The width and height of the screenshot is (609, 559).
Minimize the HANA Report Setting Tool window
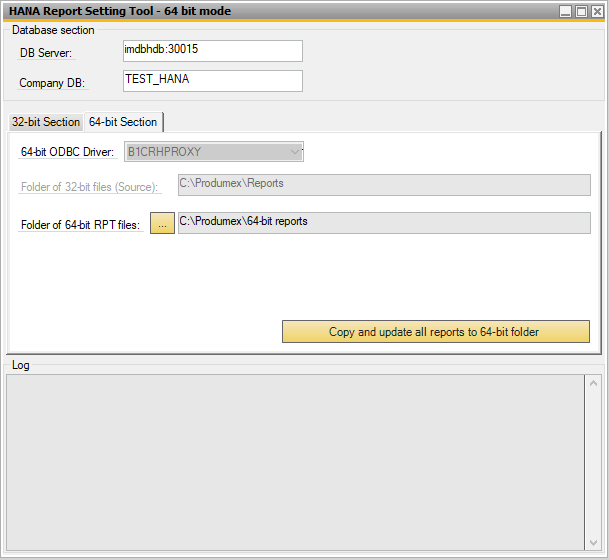click(x=566, y=11)
